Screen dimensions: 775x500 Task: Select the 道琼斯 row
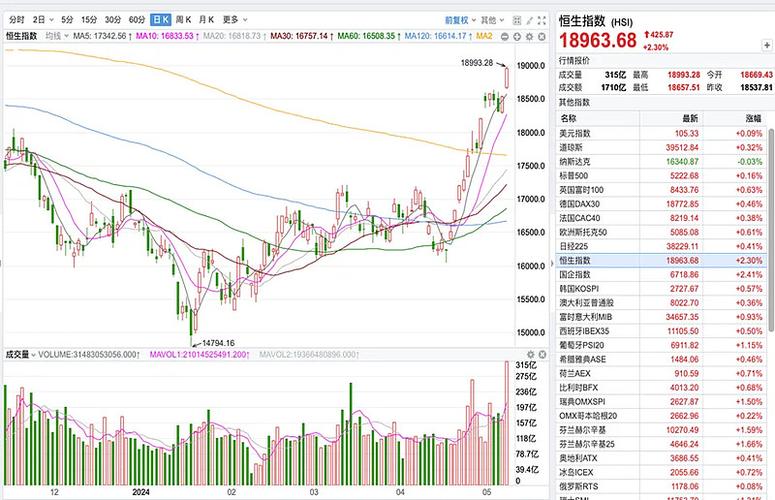(661, 147)
